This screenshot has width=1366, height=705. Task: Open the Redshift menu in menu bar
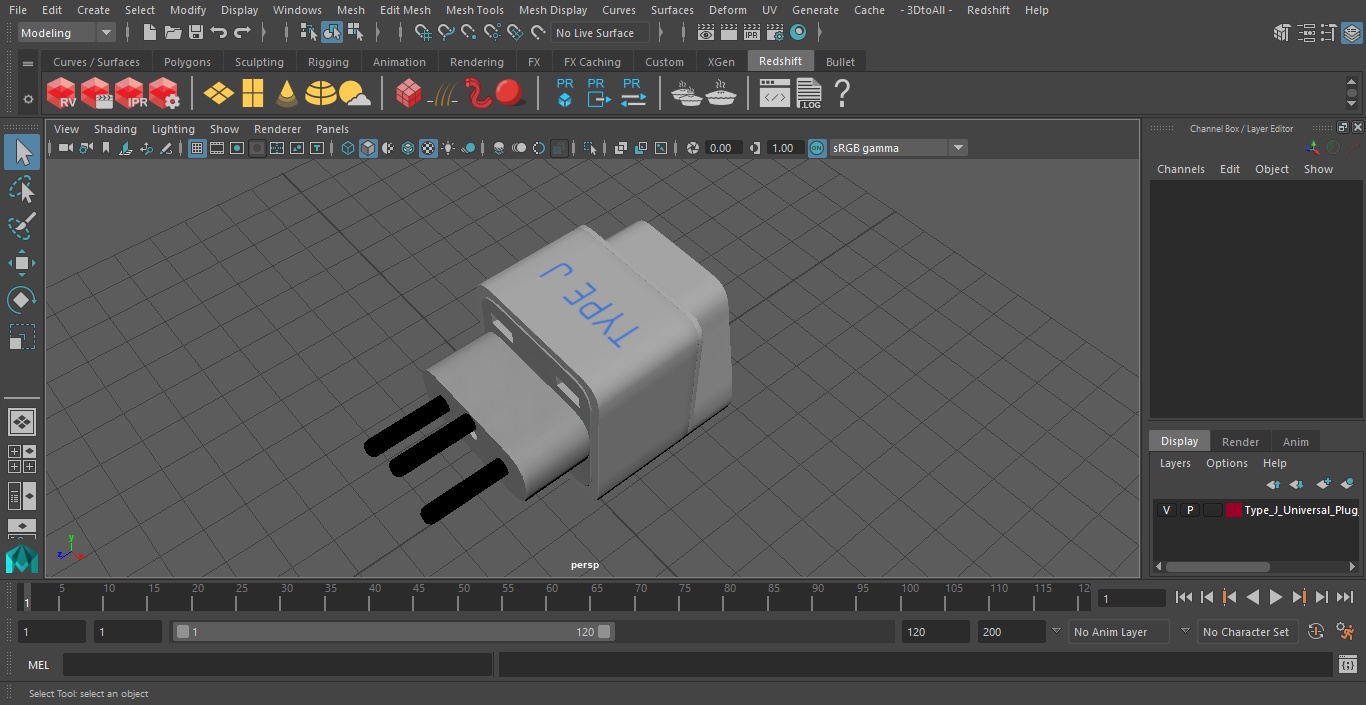(988, 10)
